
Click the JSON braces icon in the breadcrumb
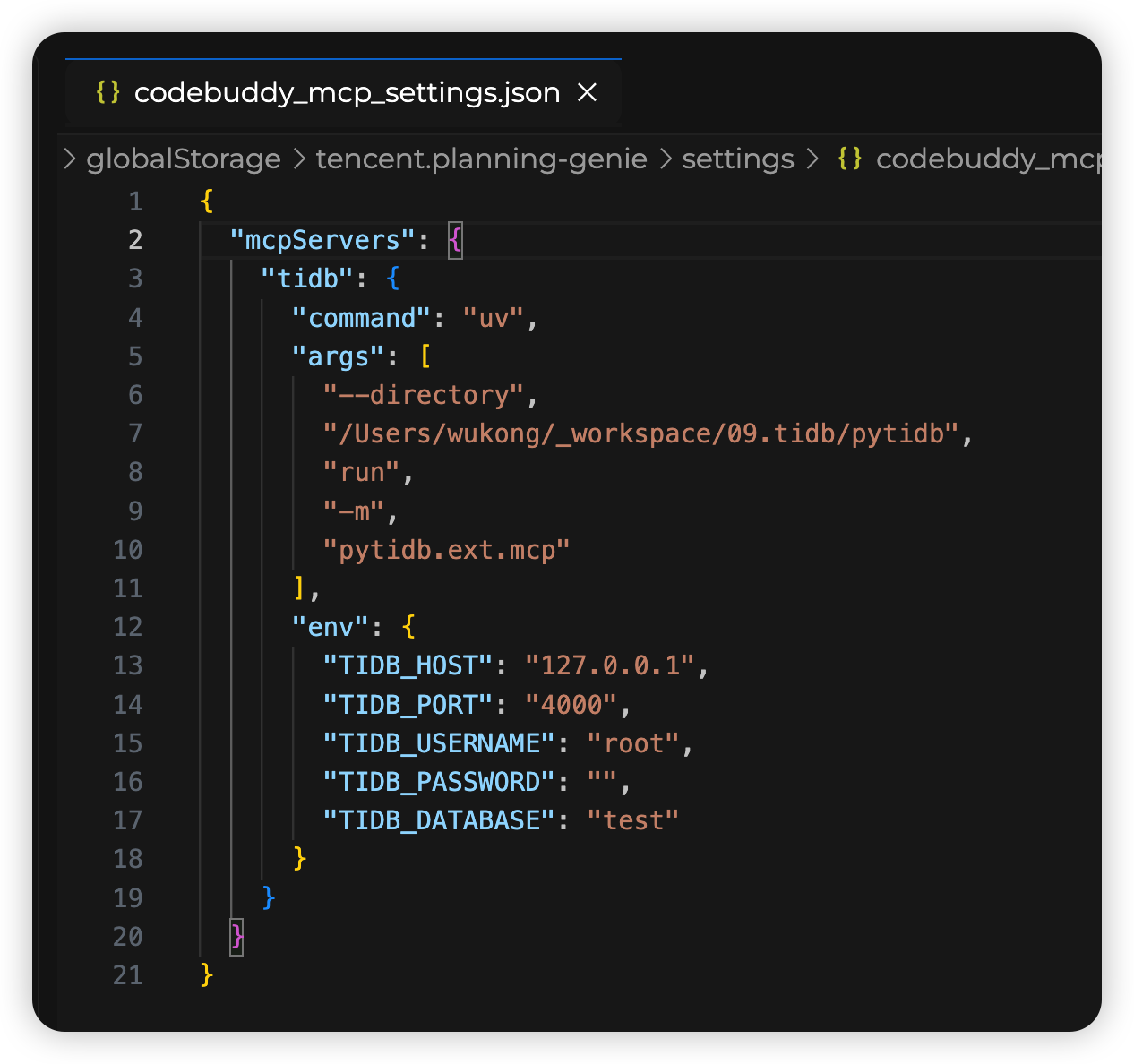[x=850, y=159]
